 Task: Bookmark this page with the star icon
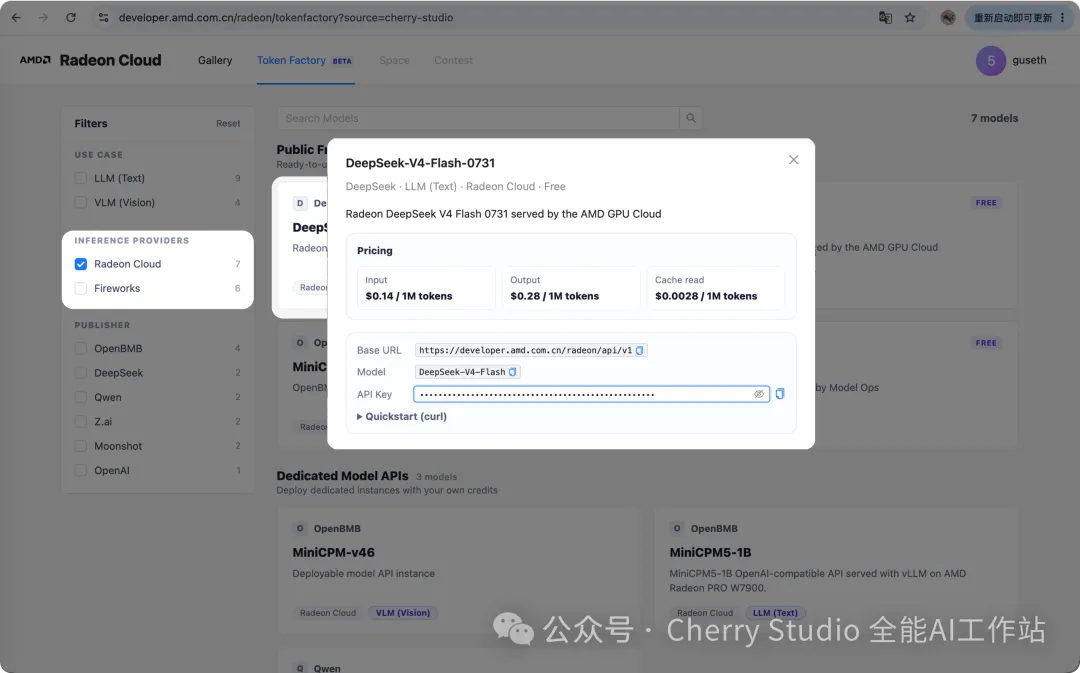click(910, 18)
